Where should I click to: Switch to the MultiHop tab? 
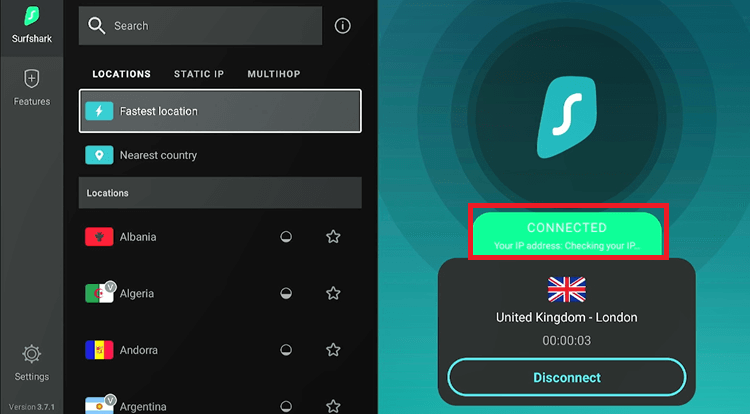[274, 74]
